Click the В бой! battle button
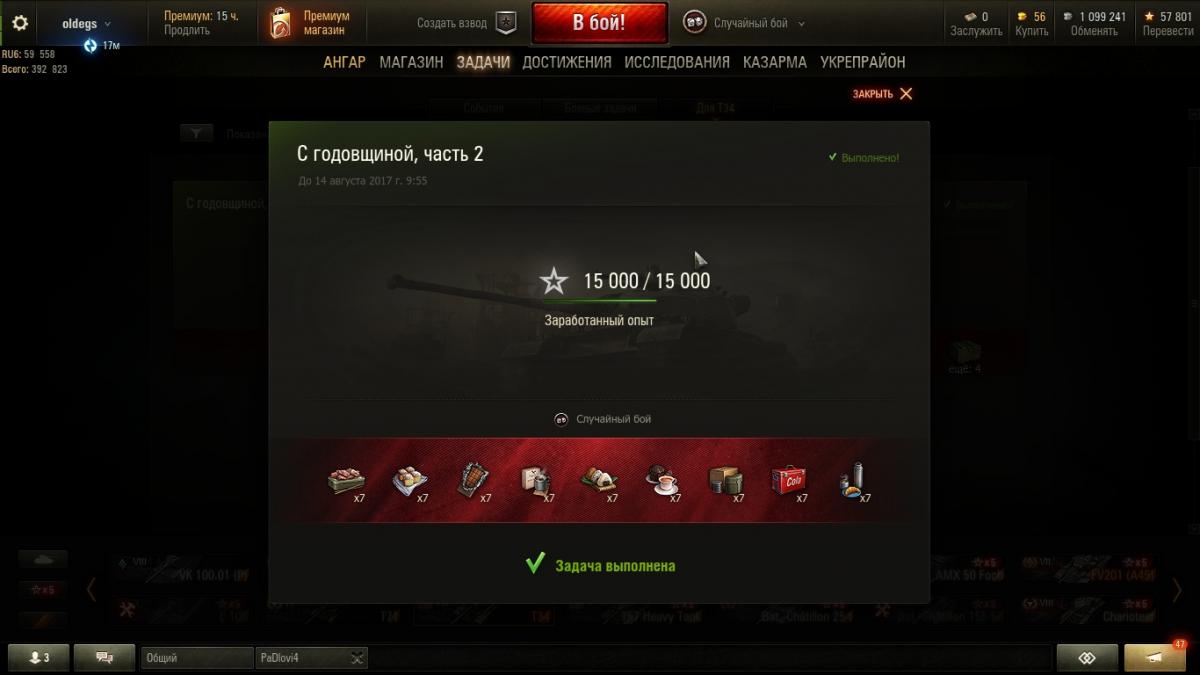The height and width of the screenshot is (675, 1200). (x=599, y=23)
